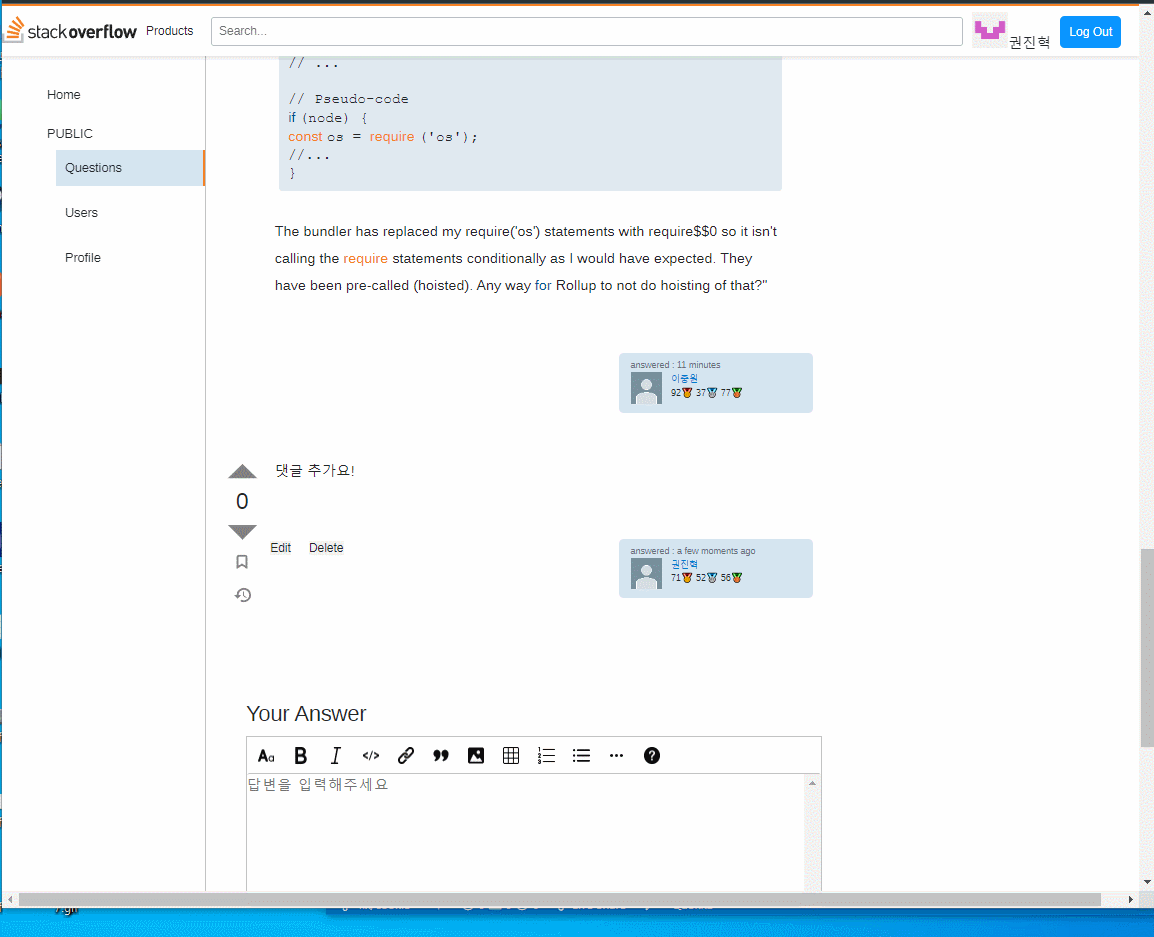1154x937 pixels.
Task: Click avatar in the few moments ago card
Action: (646, 573)
